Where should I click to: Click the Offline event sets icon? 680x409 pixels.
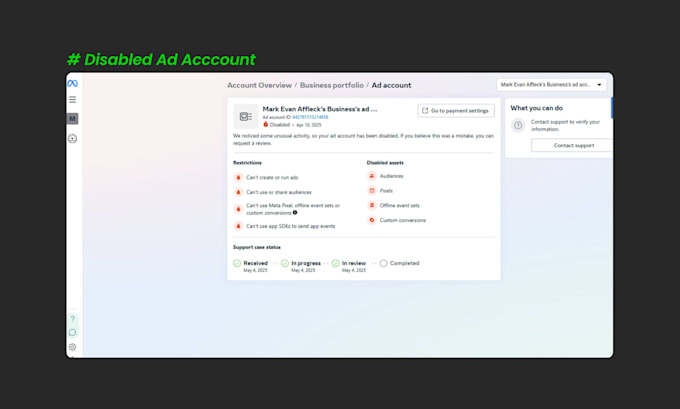(x=372, y=205)
